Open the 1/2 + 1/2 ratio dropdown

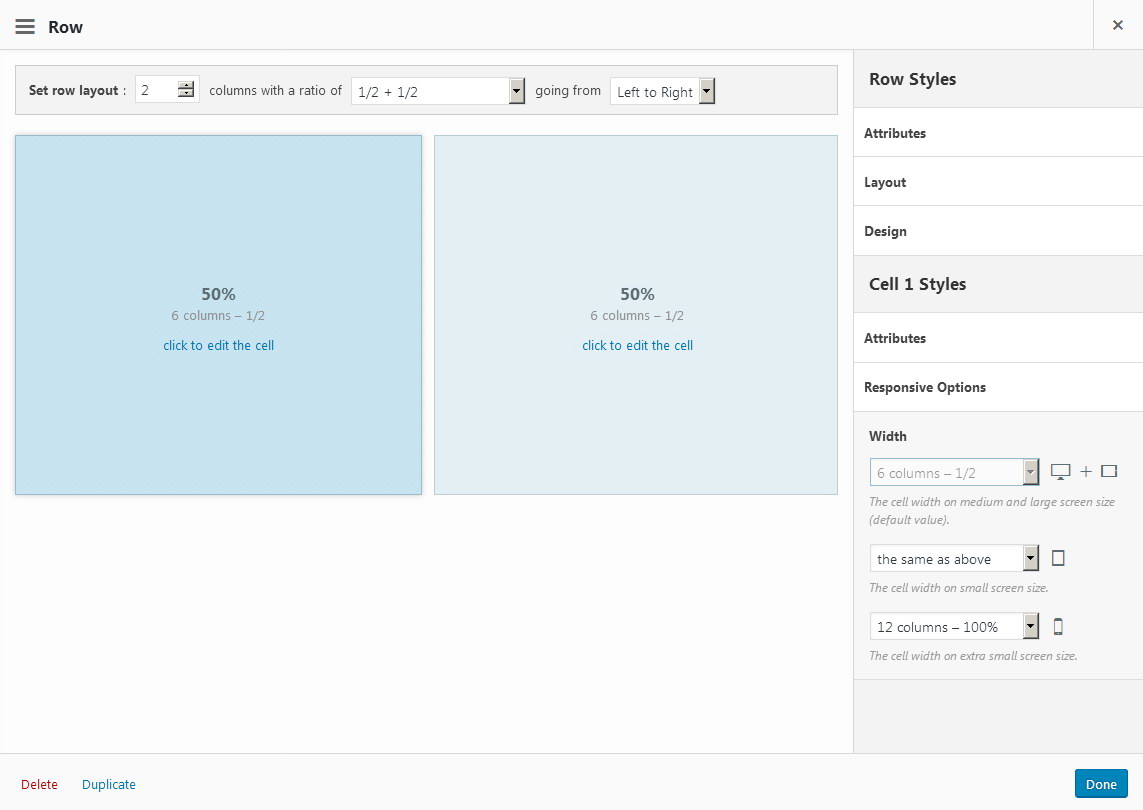click(x=438, y=91)
